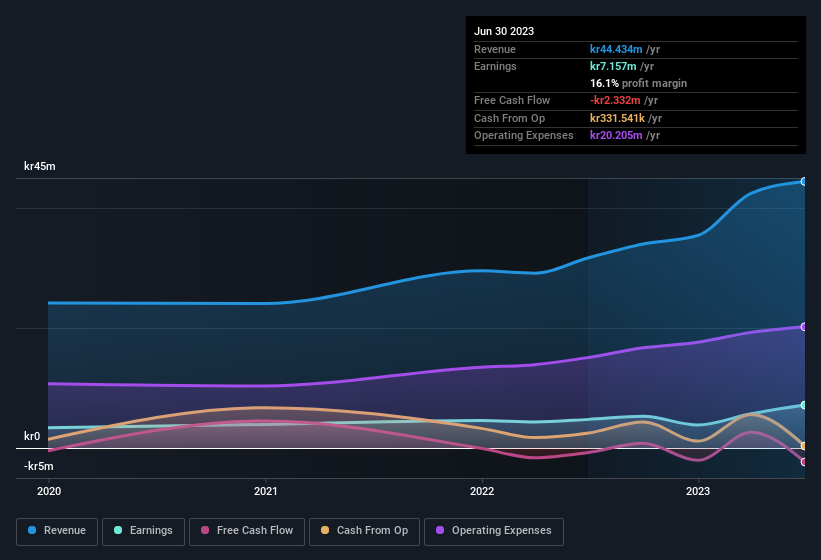Screen dimensions: 821x560
Task: Click the kr7.157m earnings value
Action: (x=613, y=66)
